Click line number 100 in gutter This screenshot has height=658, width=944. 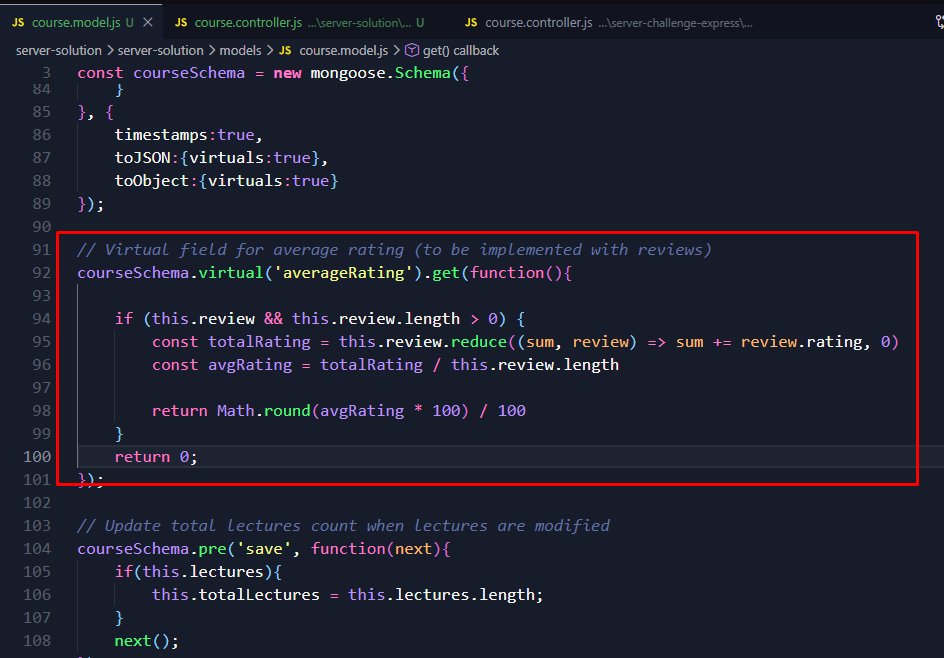[x=37, y=457]
